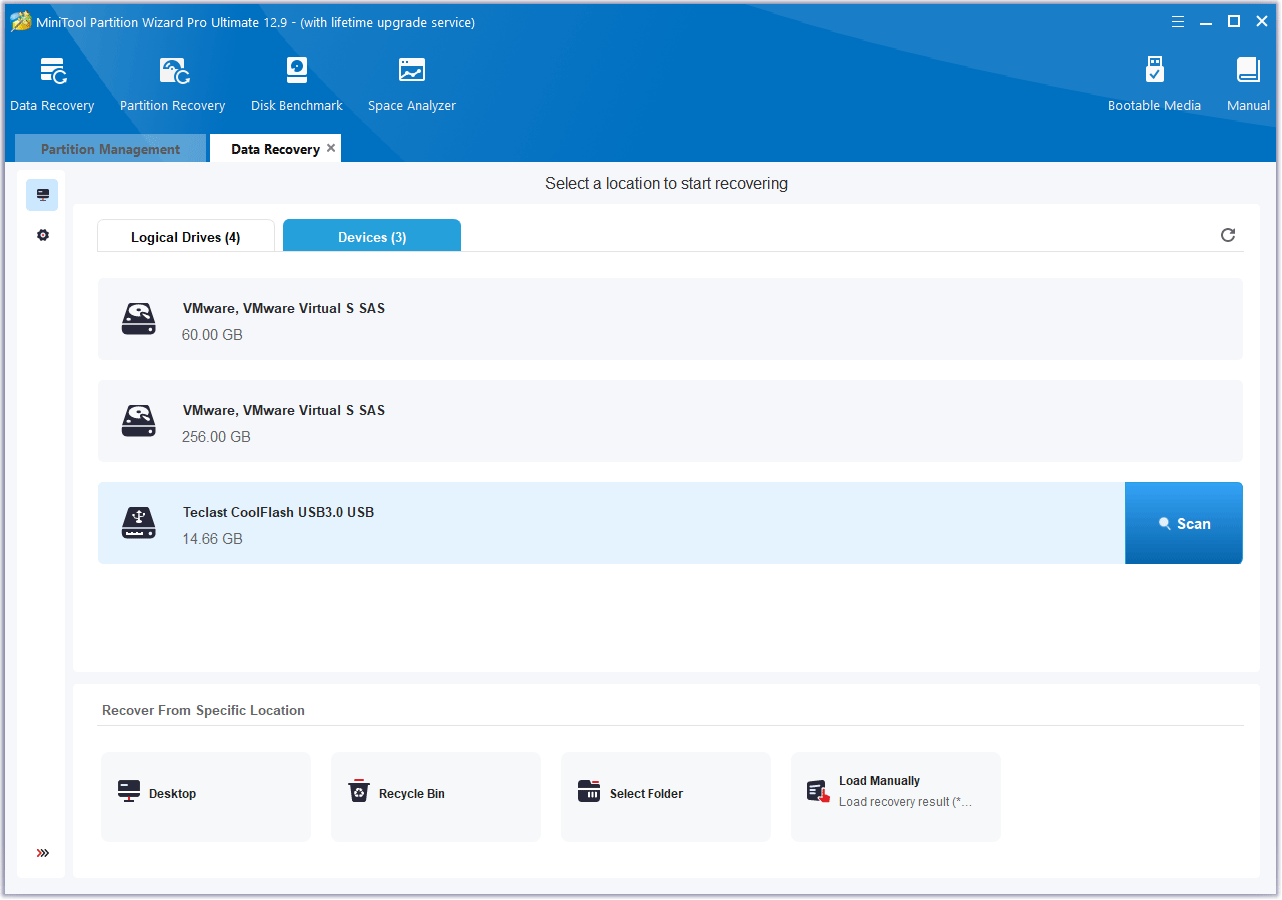1282x900 pixels.
Task: Expand the sidebar with double-arrow icon
Action: tap(43, 853)
